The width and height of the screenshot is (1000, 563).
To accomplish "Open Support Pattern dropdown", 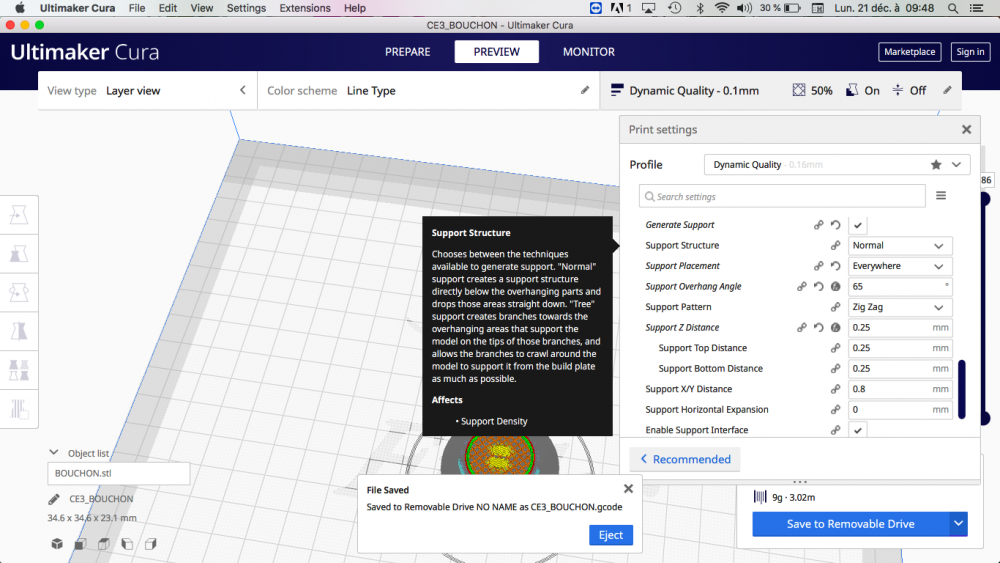I will 900,307.
